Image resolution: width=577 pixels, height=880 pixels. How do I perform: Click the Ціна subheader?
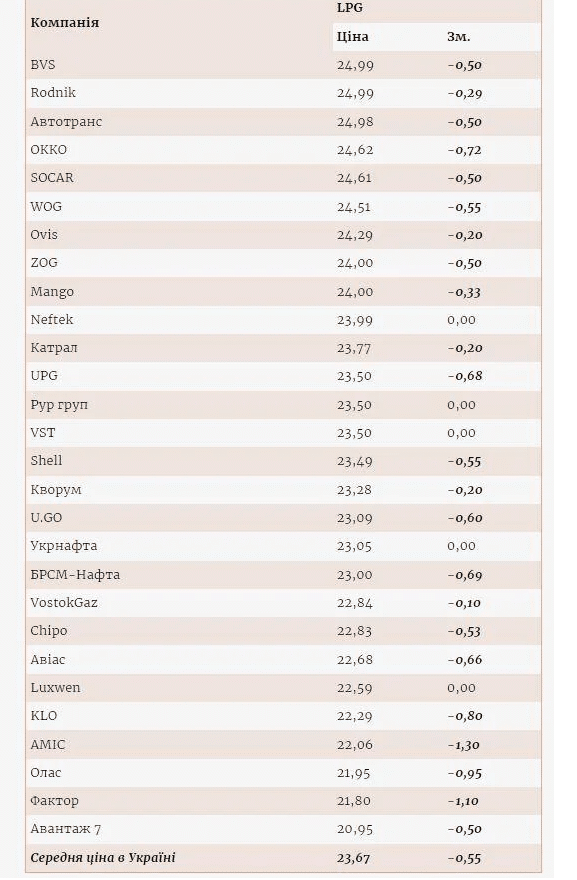tap(352, 37)
